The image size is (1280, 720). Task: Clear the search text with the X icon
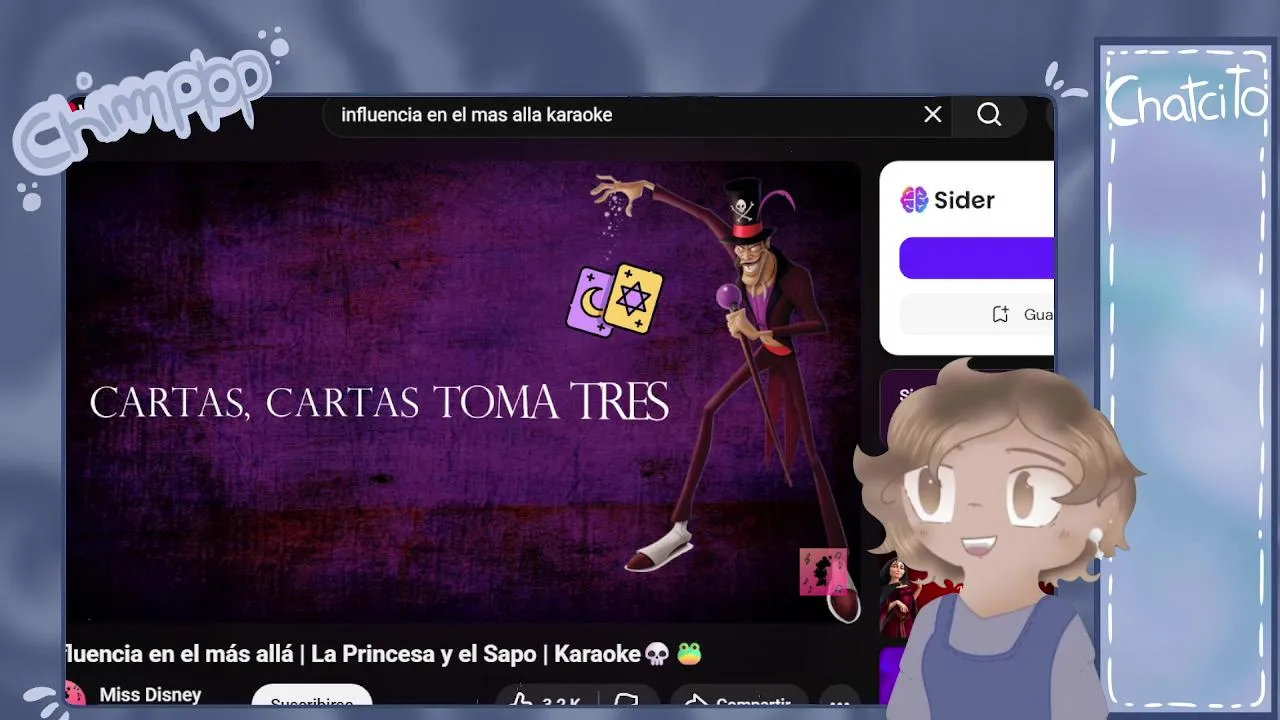[933, 115]
